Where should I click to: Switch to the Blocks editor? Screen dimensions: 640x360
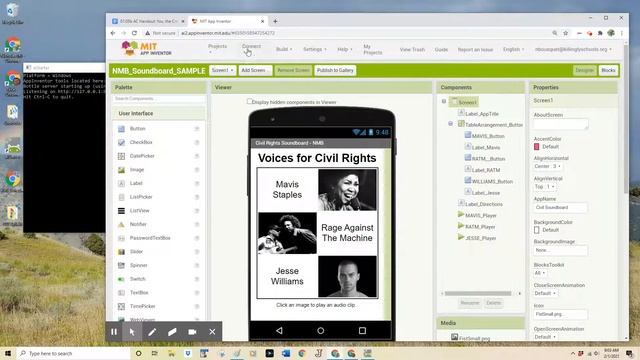tap(608, 71)
